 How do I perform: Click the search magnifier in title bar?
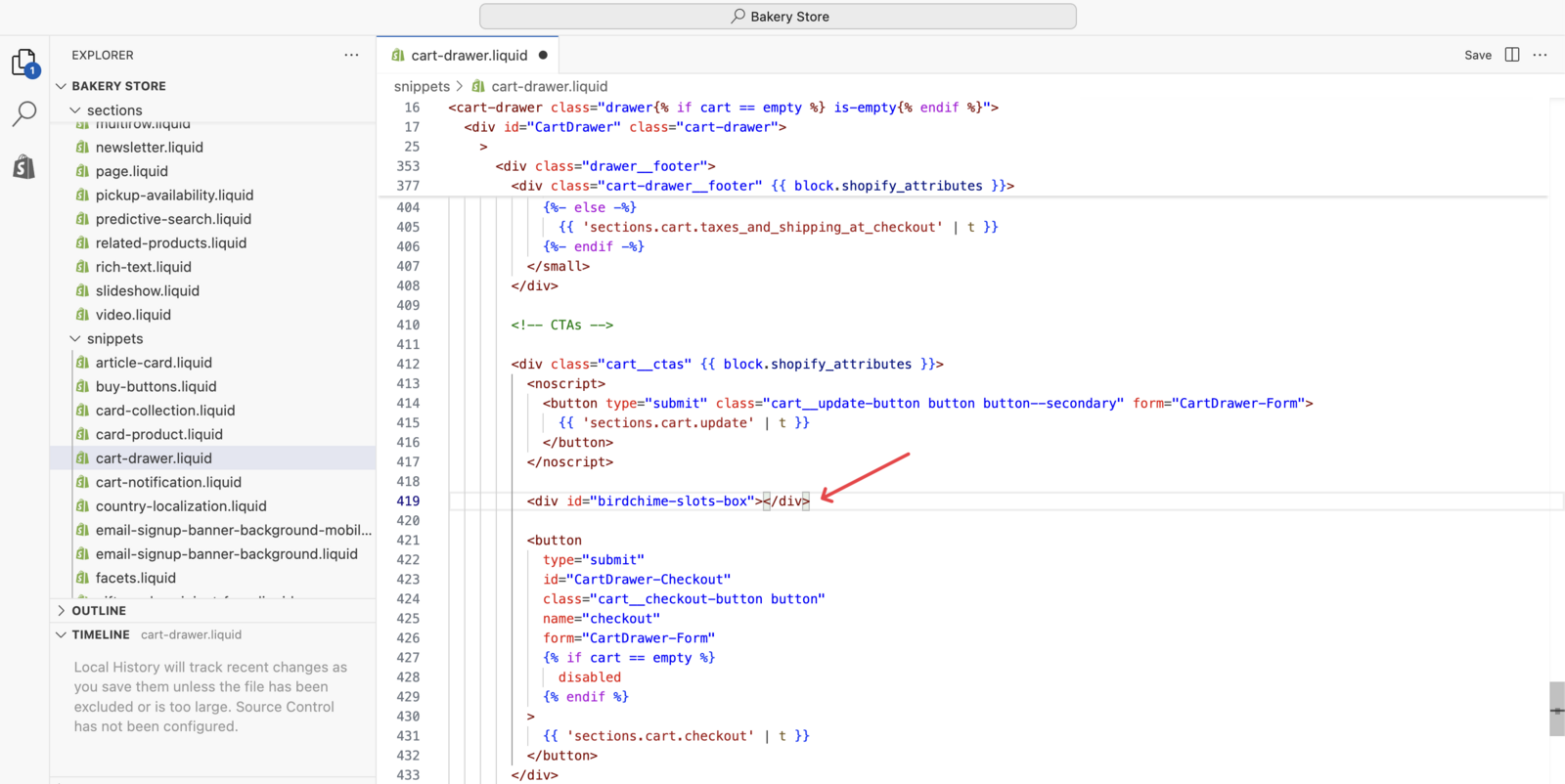(738, 17)
